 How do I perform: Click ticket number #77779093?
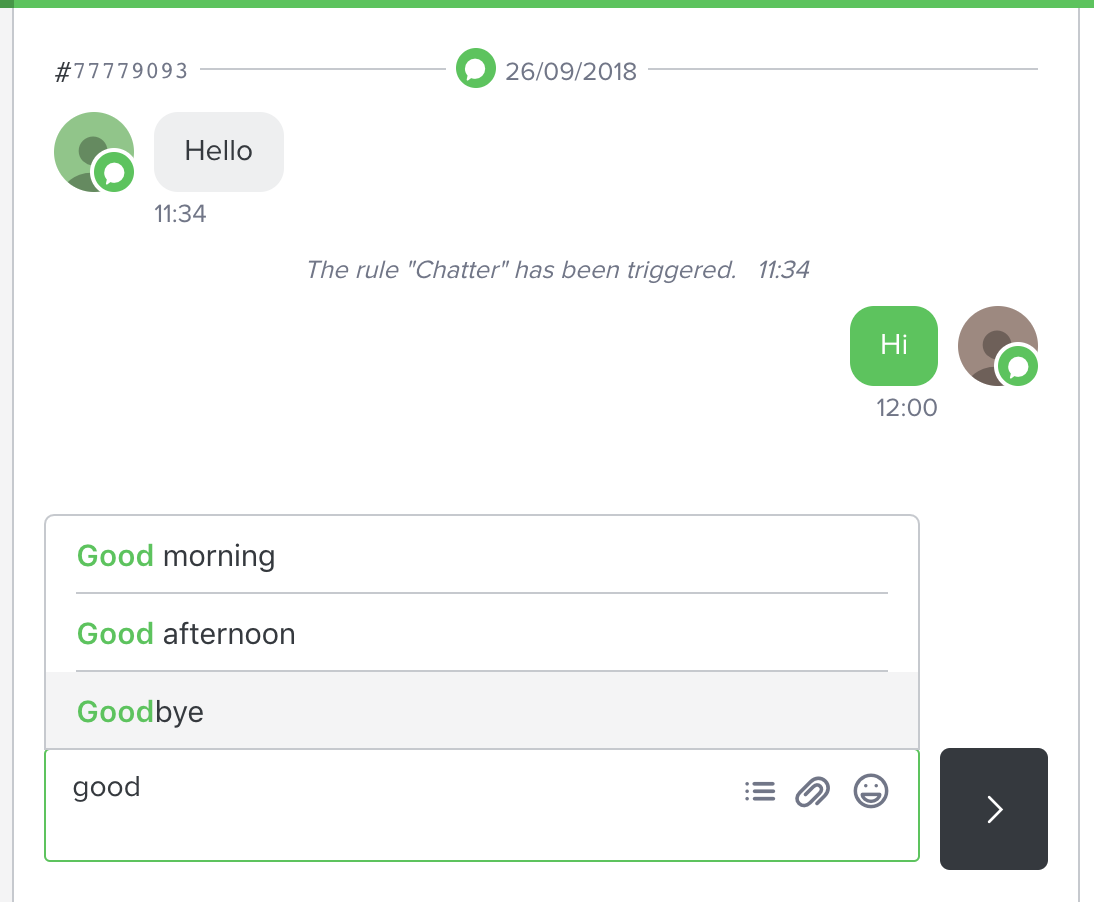click(121, 71)
